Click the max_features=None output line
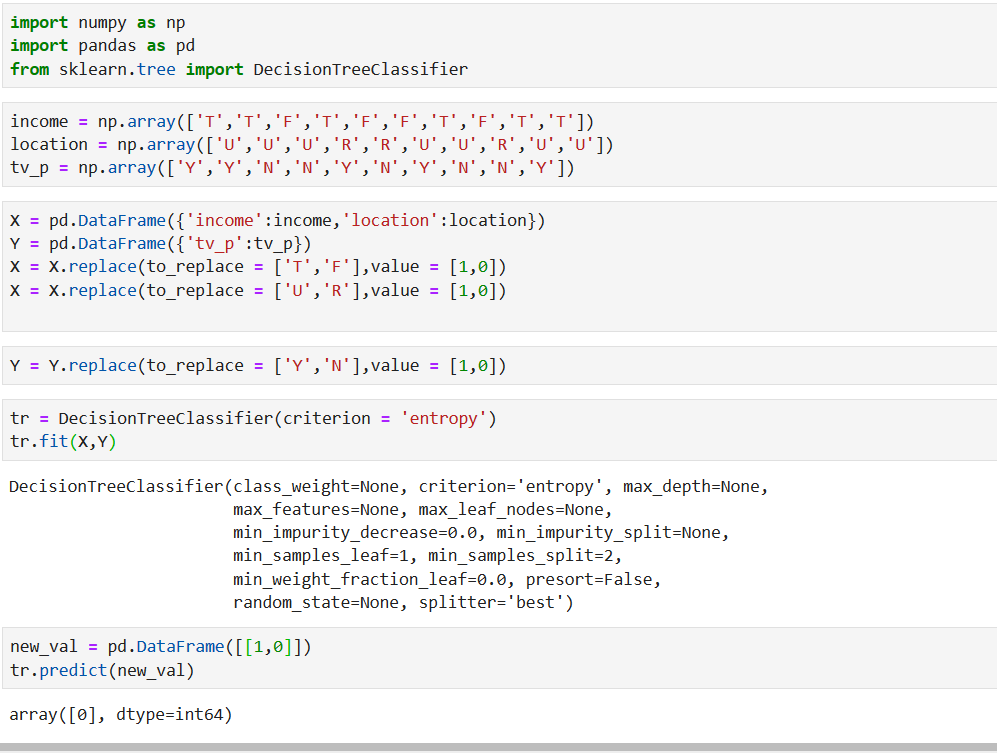 tap(422, 509)
